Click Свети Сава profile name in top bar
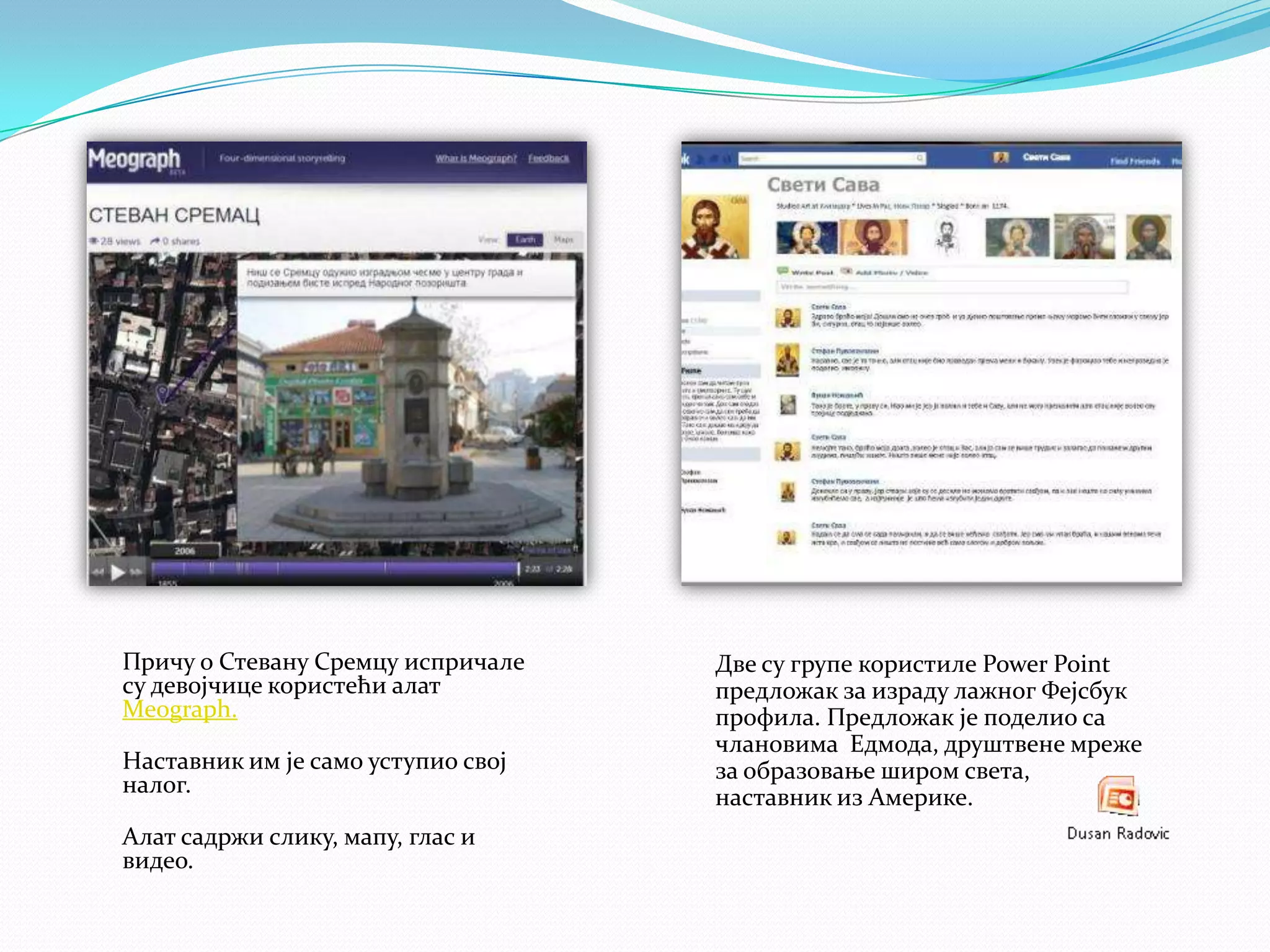The width and height of the screenshot is (1270, 952). (x=1046, y=157)
